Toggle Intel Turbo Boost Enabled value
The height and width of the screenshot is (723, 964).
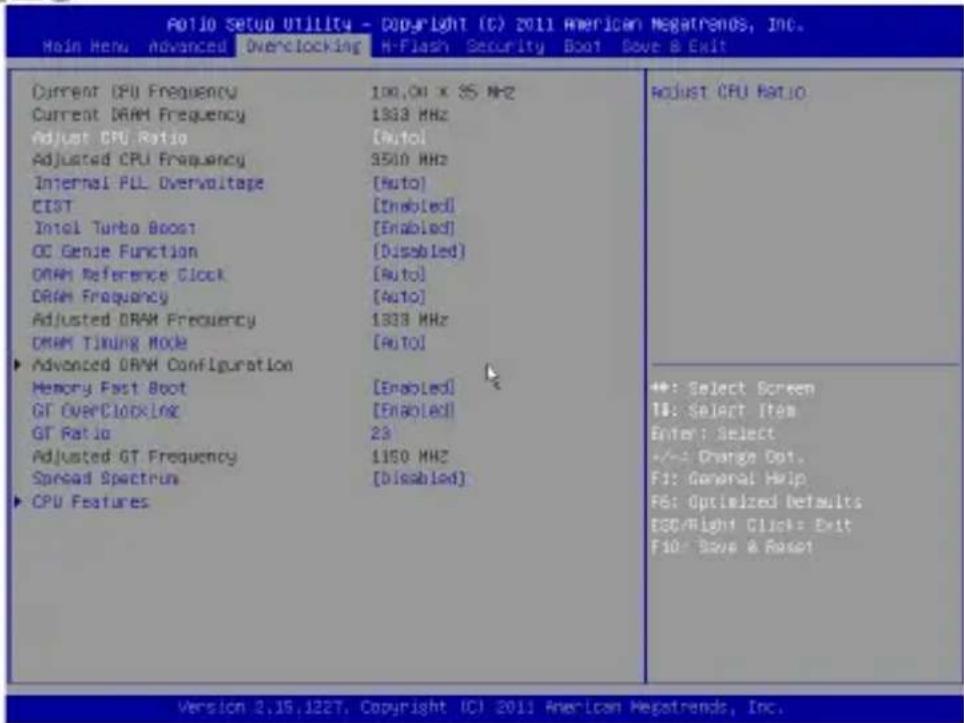pyautogui.click(x=413, y=229)
